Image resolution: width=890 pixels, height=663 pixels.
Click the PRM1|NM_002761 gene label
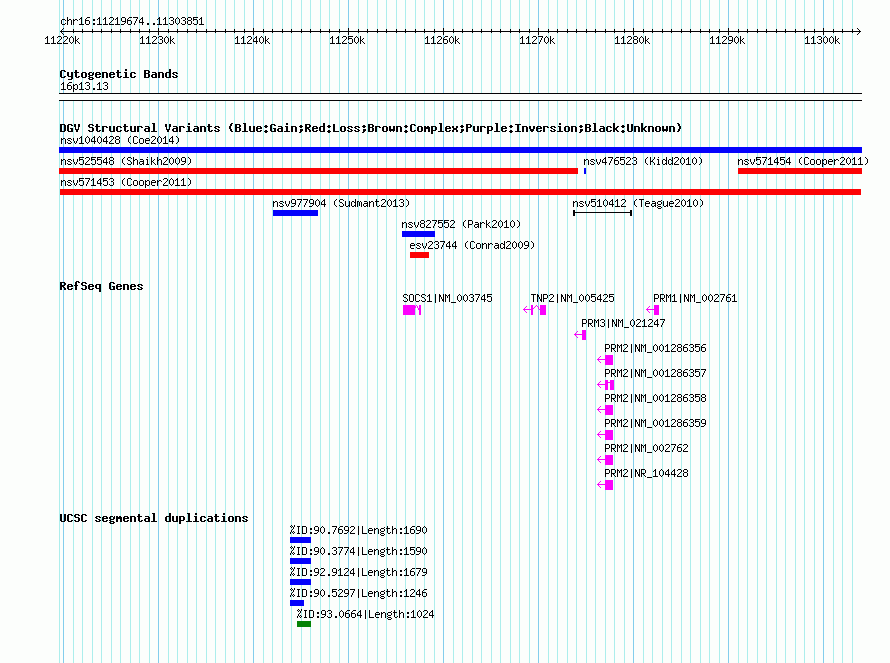coord(695,299)
